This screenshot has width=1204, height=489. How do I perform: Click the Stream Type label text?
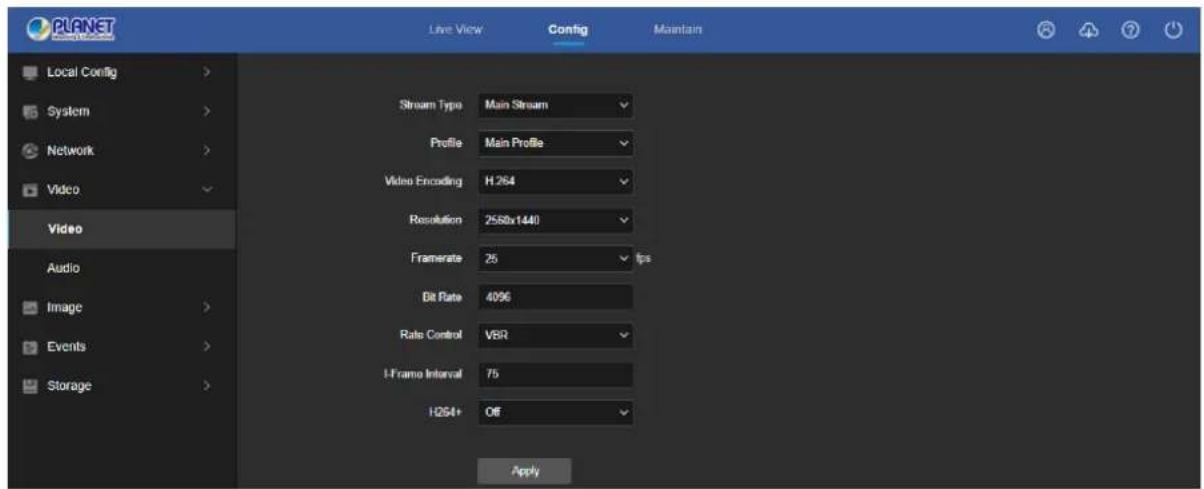[x=431, y=105]
